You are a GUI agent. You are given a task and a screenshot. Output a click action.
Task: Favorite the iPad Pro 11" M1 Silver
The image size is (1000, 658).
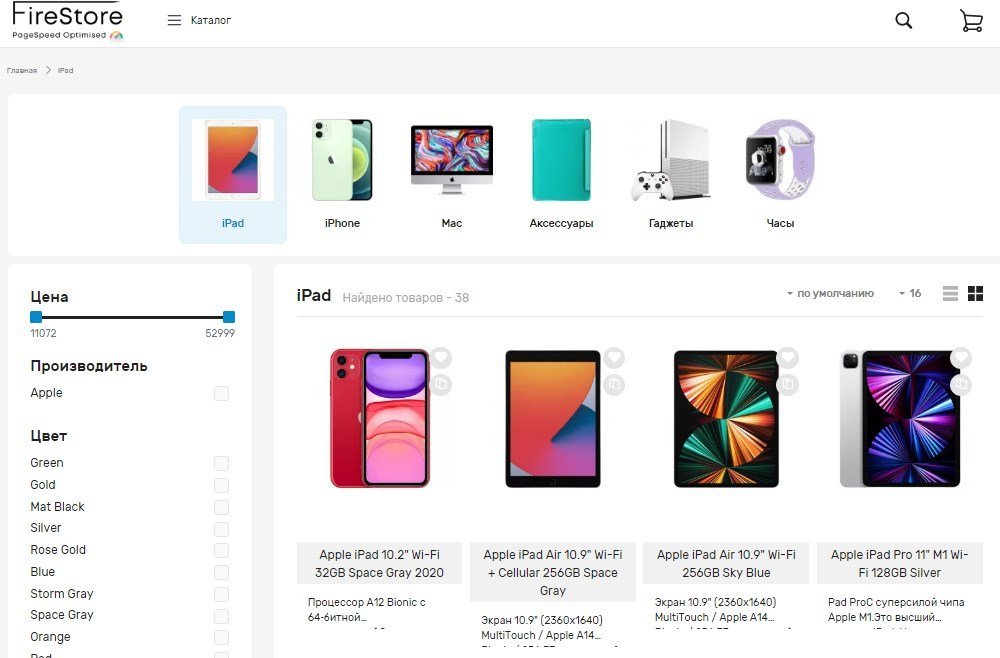[961, 358]
